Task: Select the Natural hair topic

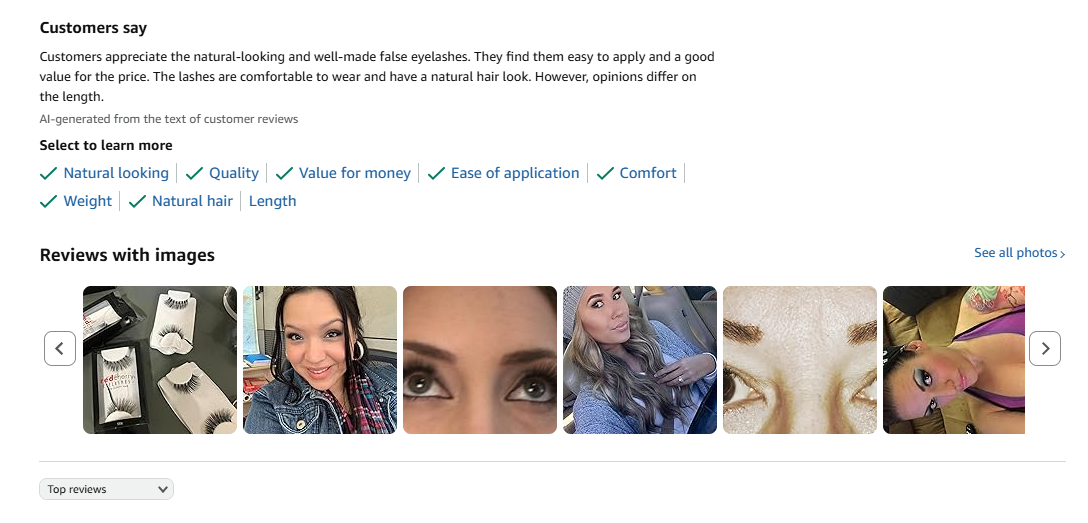Action: click(192, 200)
